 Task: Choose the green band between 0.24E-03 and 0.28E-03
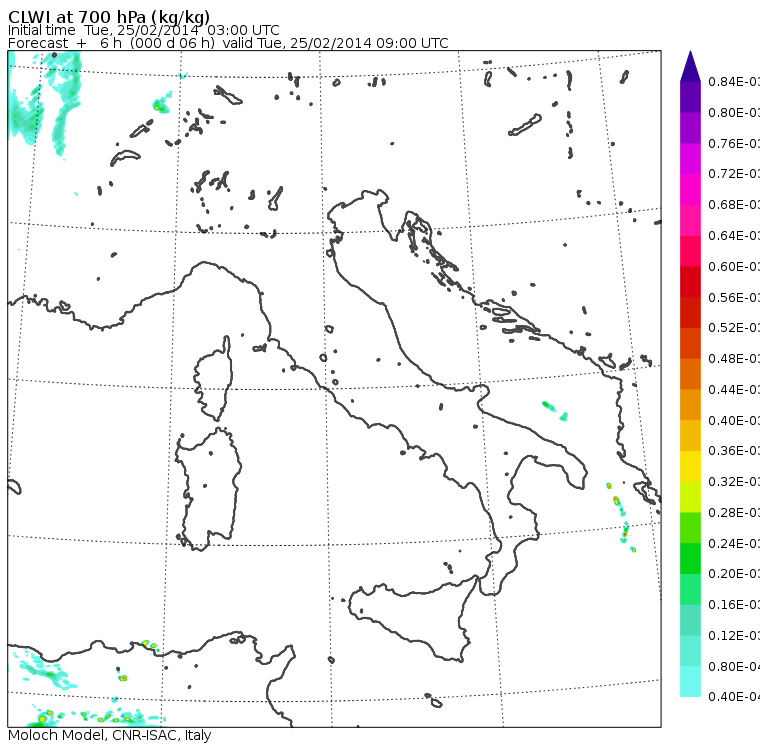(690, 528)
